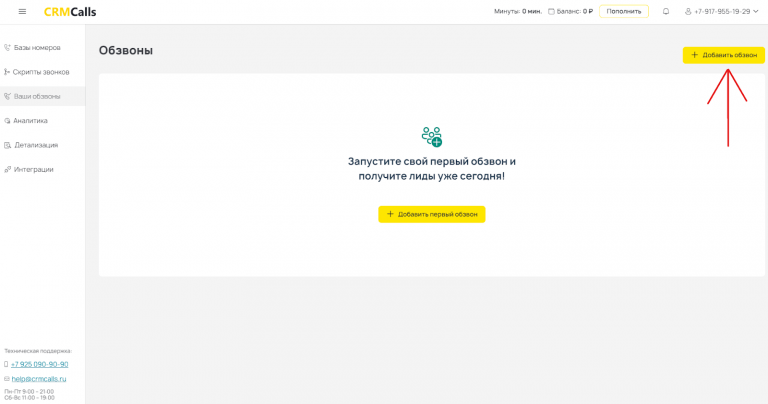
Task: Click the top-right Добавить обзвон button
Action: (723, 55)
